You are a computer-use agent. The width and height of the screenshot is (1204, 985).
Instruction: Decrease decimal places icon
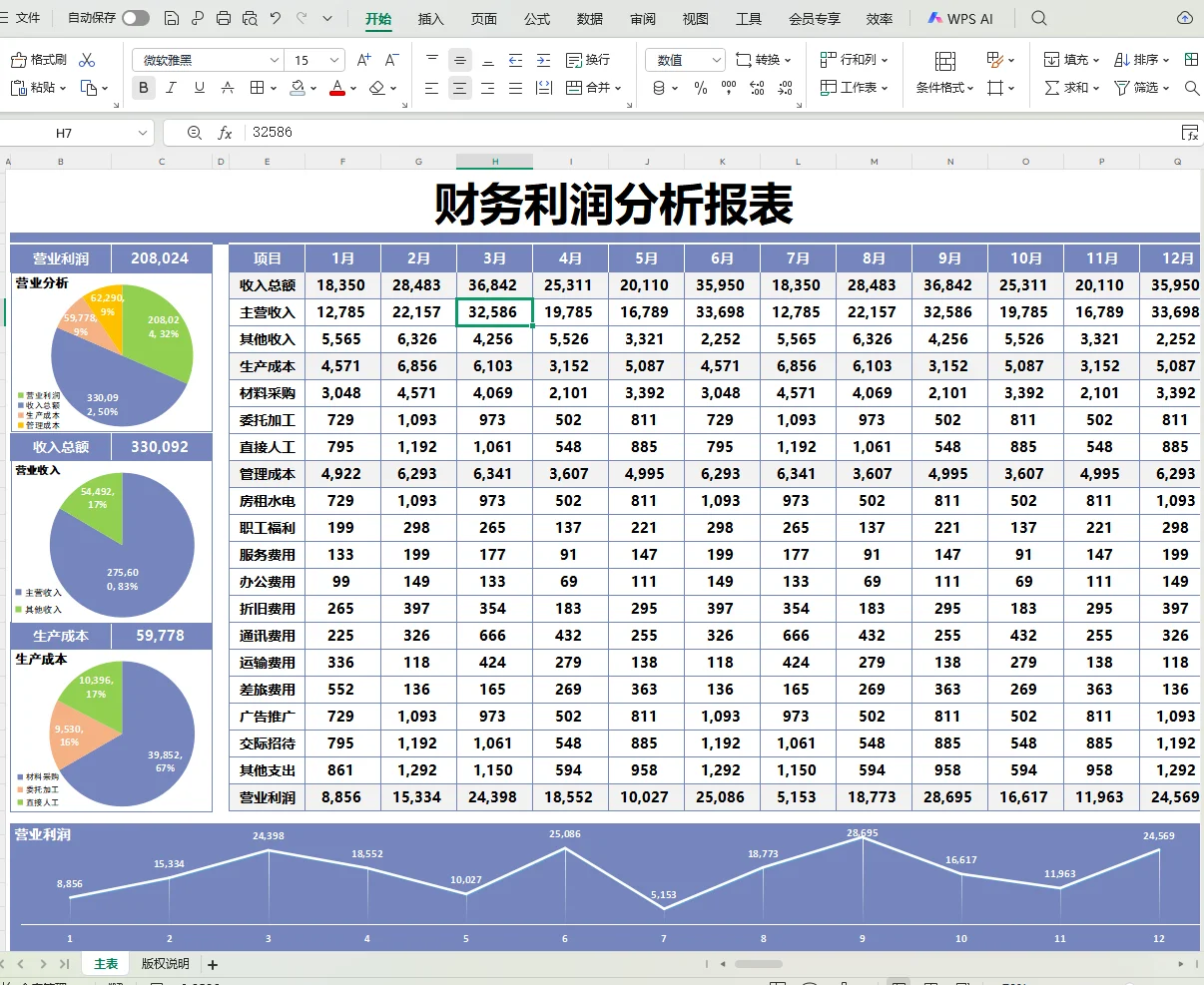click(x=785, y=88)
